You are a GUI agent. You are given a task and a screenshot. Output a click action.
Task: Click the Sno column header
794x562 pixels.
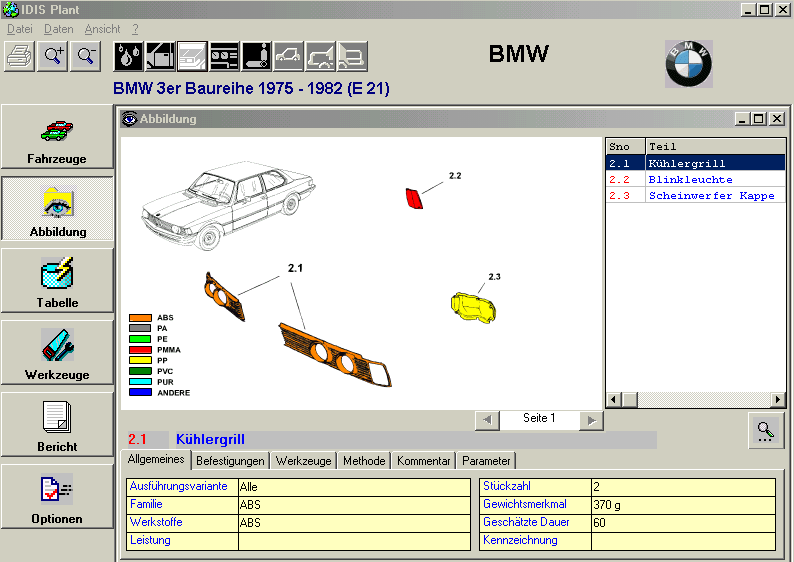625,146
